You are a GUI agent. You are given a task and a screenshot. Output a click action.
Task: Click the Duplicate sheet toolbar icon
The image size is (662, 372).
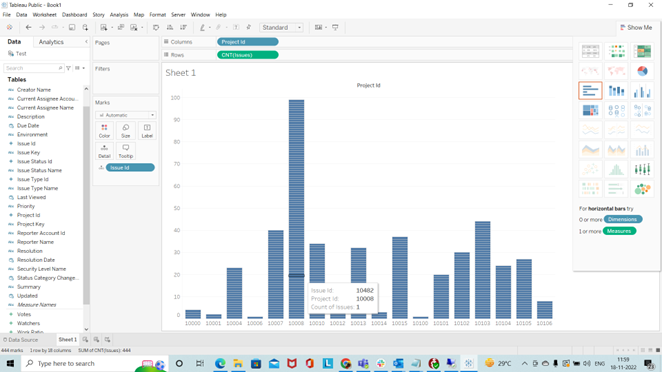point(121,27)
